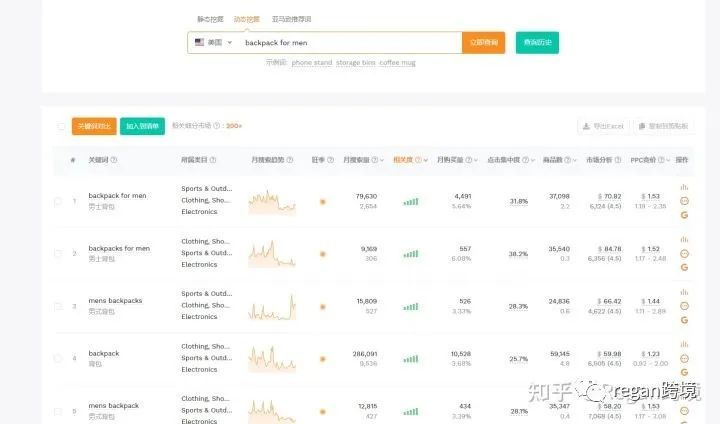Sort by 商品数 column arrow
Viewport: 720px width, 424px height.
coord(574,160)
